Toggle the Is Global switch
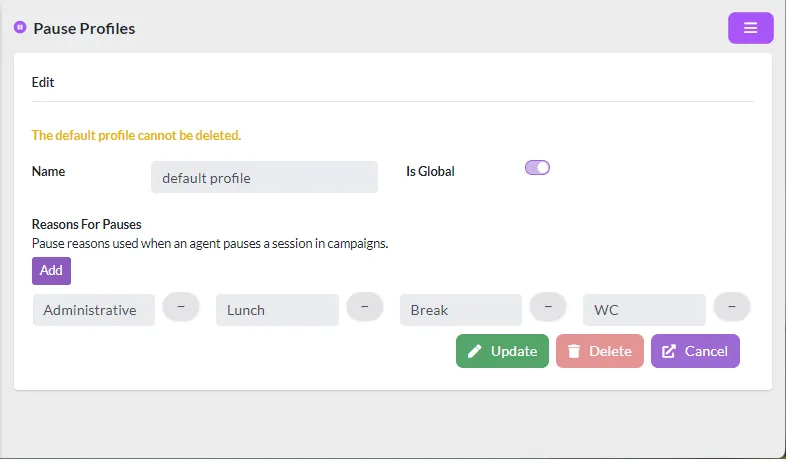788x463 pixels. 537,168
